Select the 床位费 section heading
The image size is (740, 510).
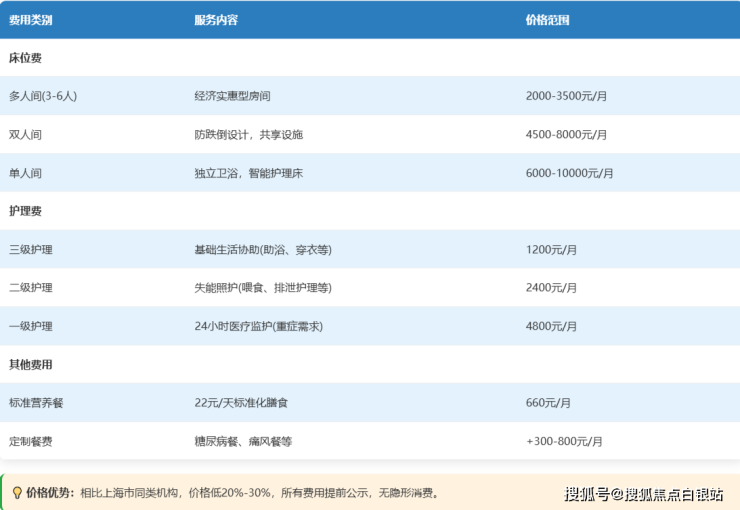[x=25, y=58]
